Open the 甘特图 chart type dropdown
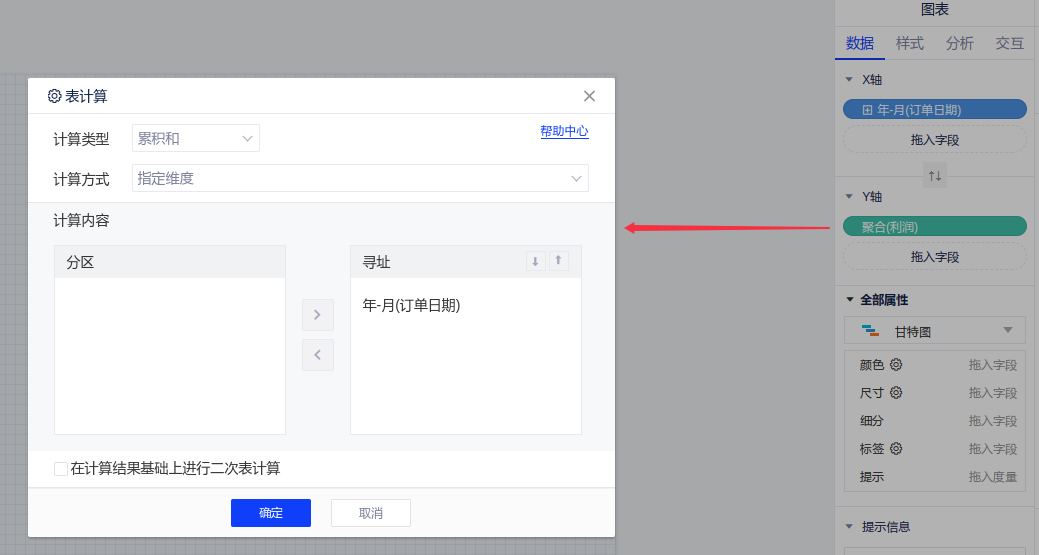 935,331
